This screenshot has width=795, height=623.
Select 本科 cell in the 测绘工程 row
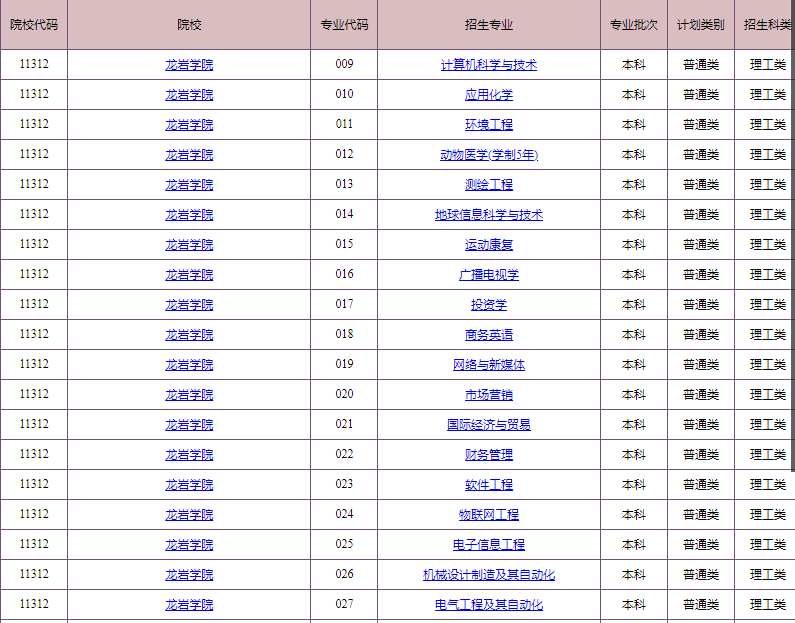634,185
